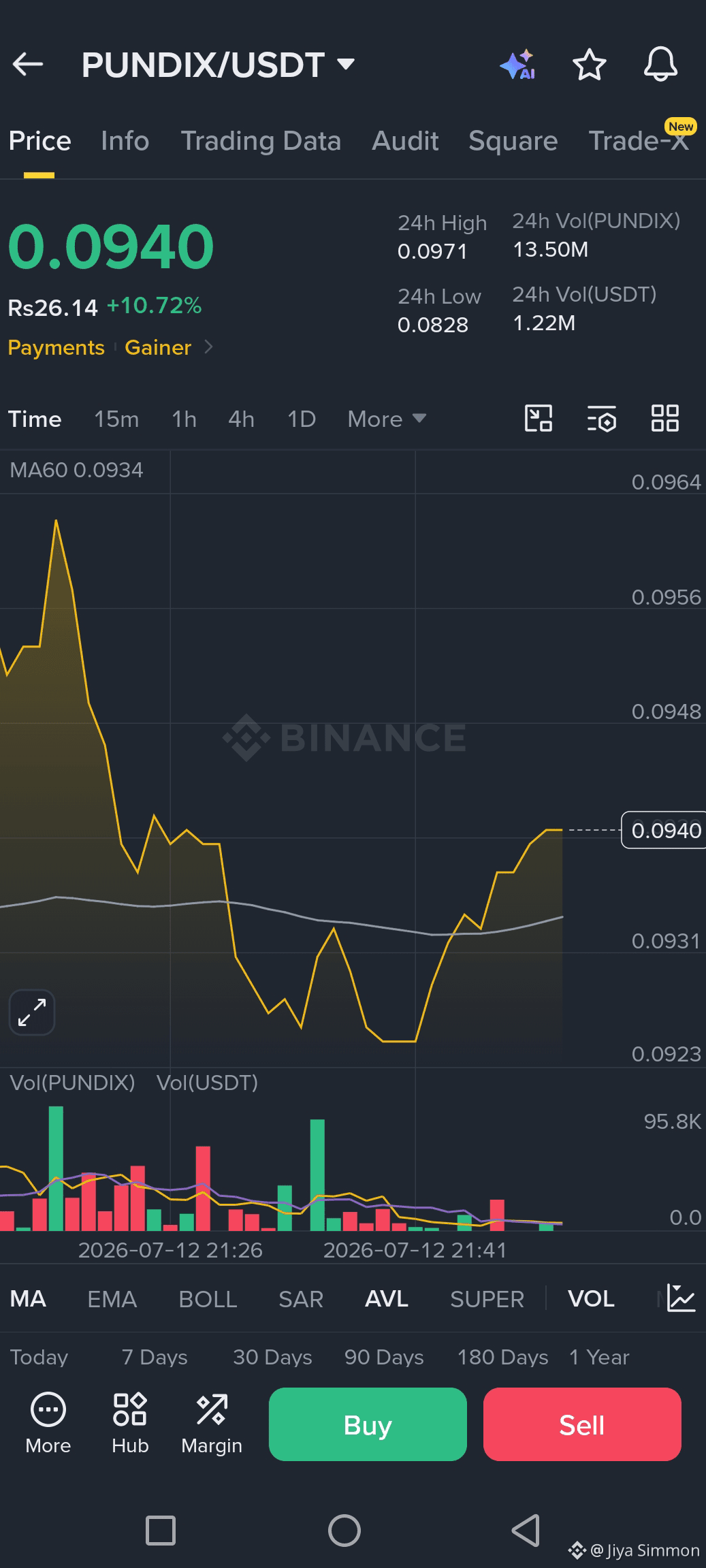Tap the green Buy button
The image size is (706, 1568).
(x=368, y=1424)
